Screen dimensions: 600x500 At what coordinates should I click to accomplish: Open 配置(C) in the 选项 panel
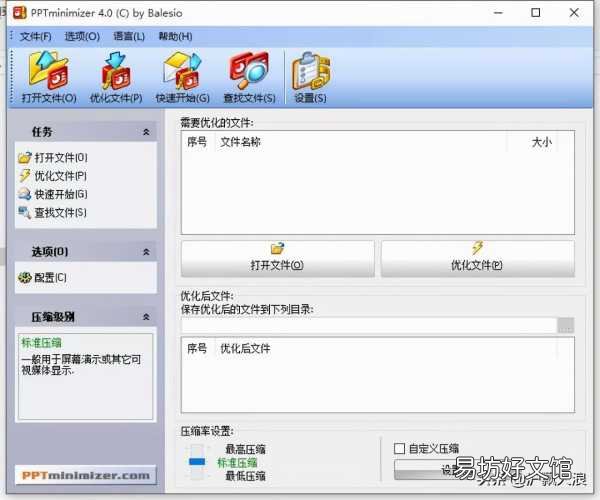click(x=42, y=277)
